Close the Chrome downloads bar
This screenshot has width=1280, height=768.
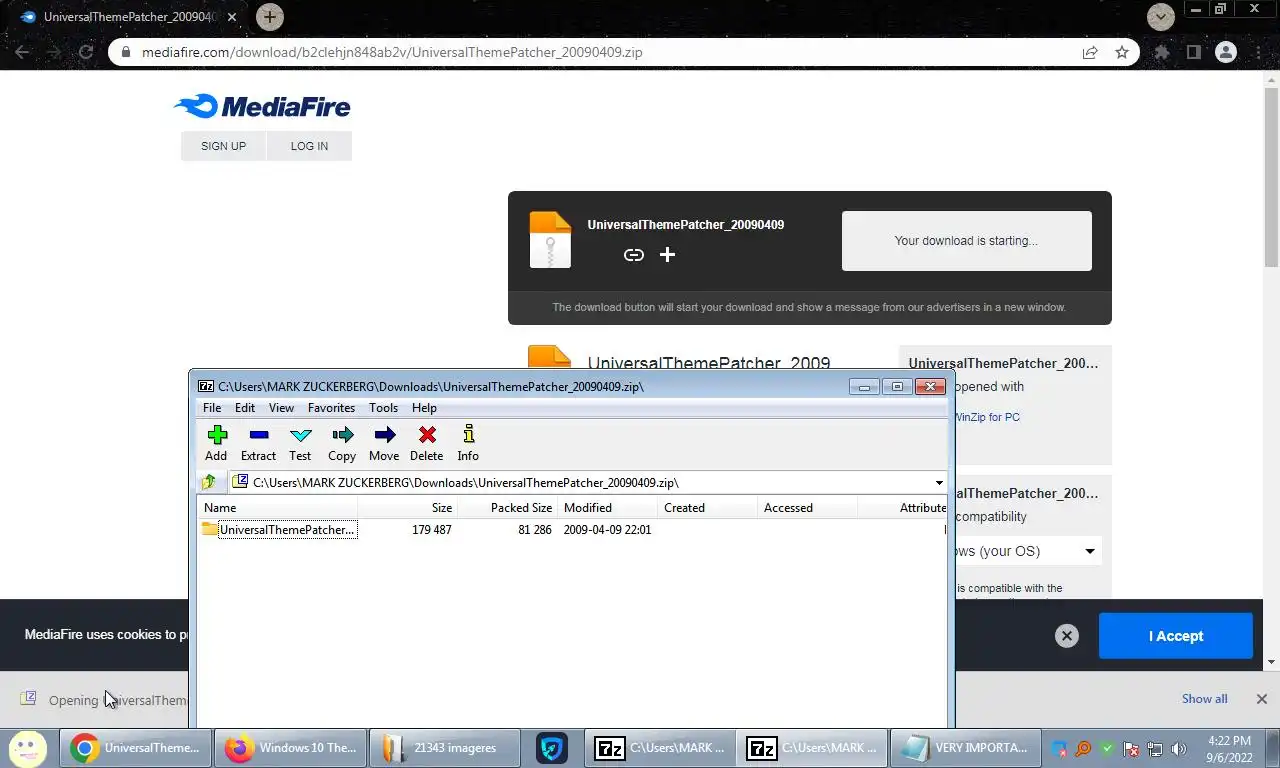point(1261,699)
